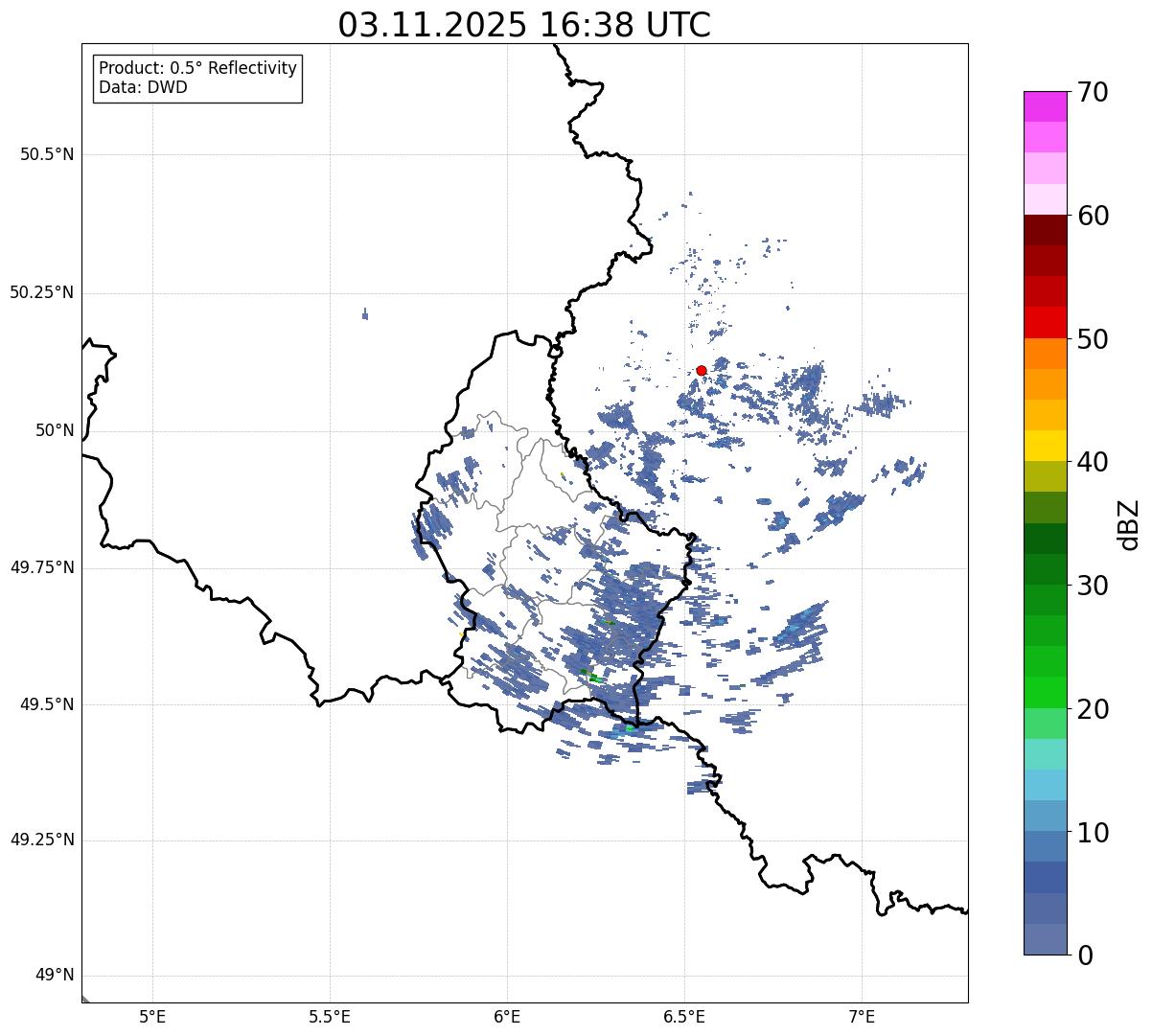Image resolution: width=1152 pixels, height=1036 pixels.
Task: Click the colorbar tick label '60'
Action: point(1093,216)
